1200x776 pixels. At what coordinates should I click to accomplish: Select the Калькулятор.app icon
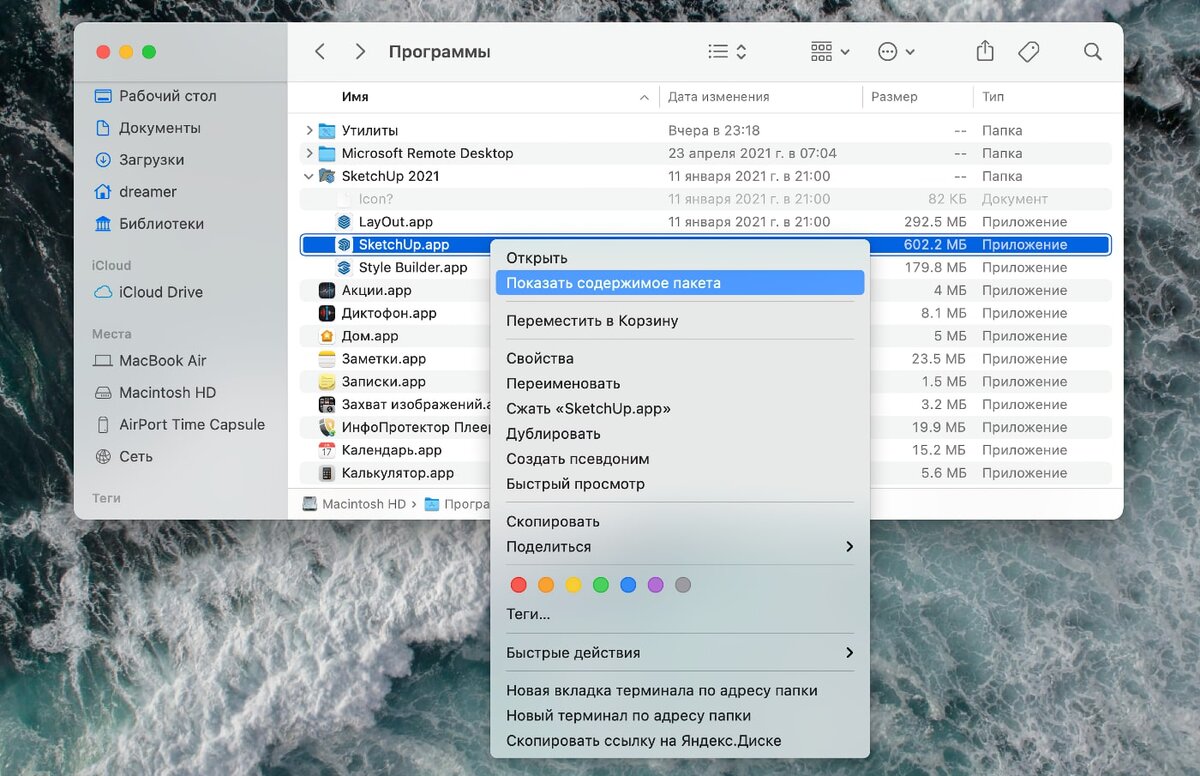327,473
